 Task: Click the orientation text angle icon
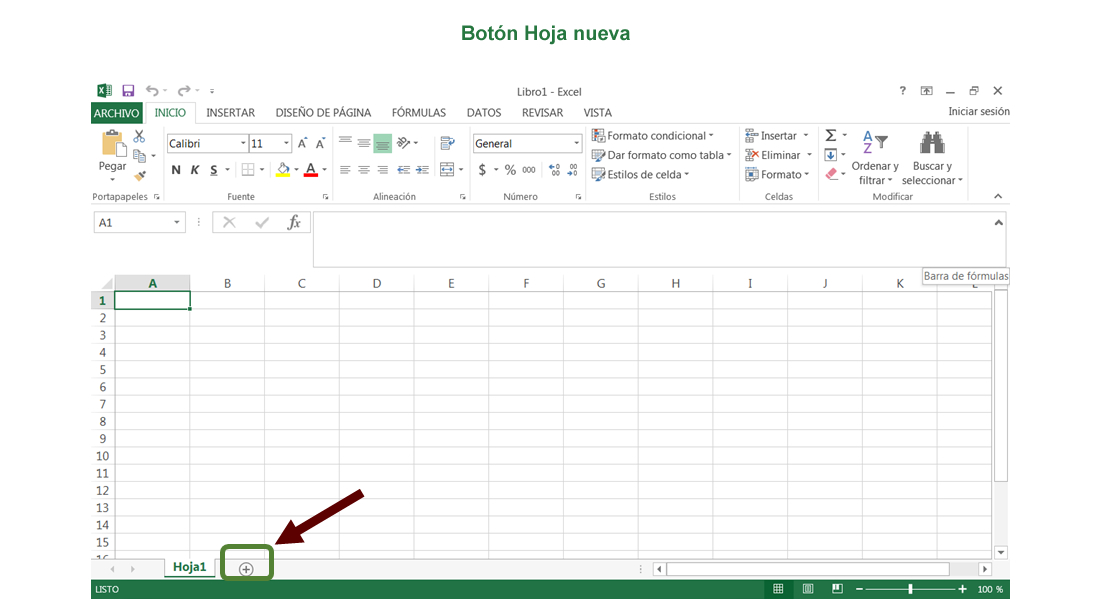click(x=403, y=143)
